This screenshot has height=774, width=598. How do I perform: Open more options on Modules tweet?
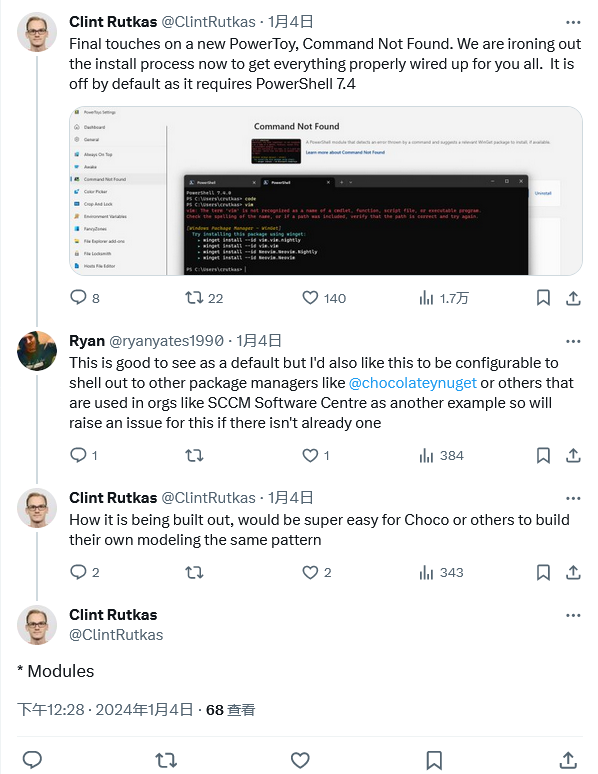click(573, 615)
